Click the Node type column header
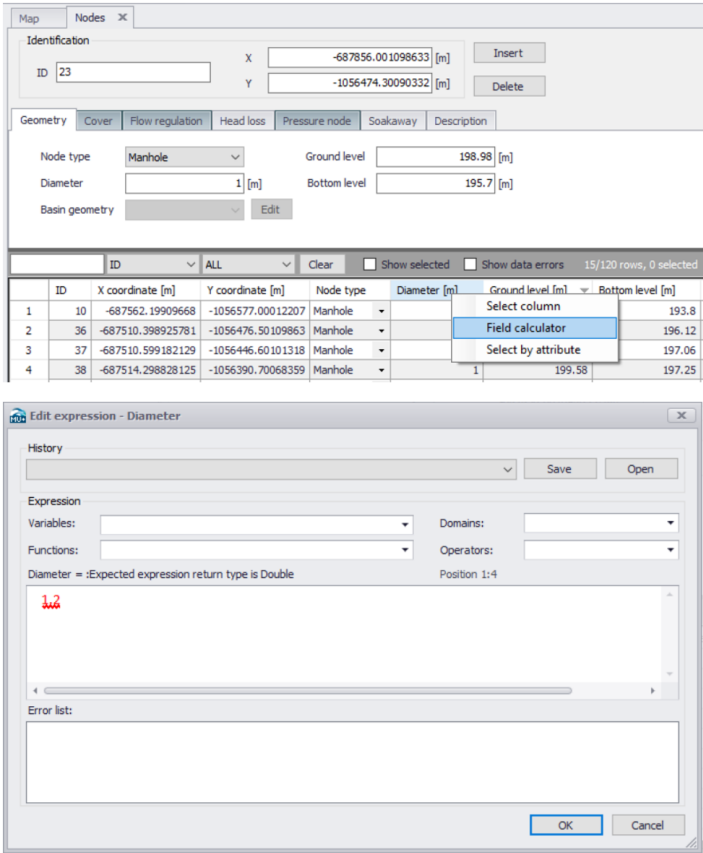The image size is (703, 853). pos(350,290)
